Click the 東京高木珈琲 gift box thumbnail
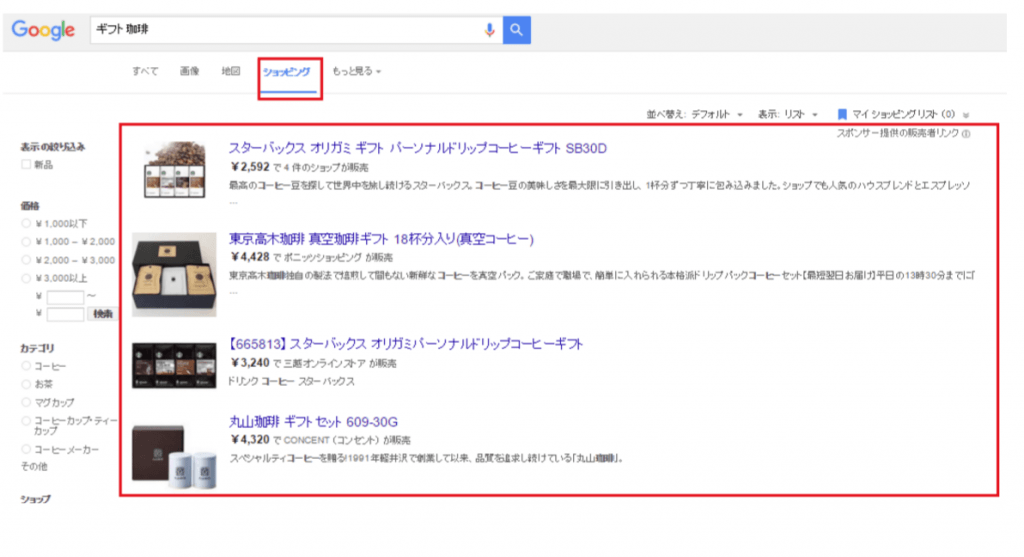Screen dimensions: 1024x557 [x=174, y=275]
